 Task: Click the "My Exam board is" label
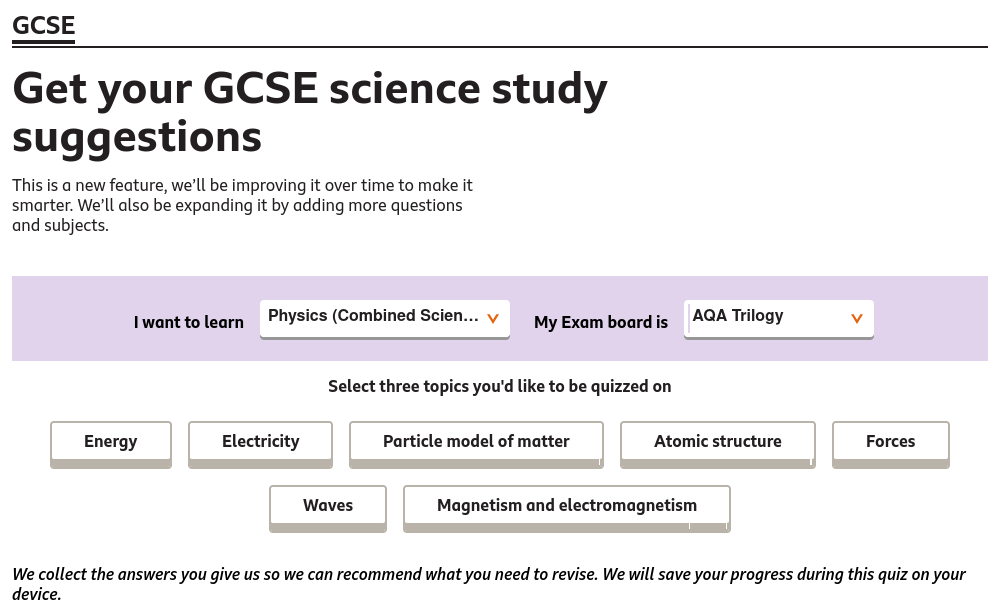click(x=601, y=323)
